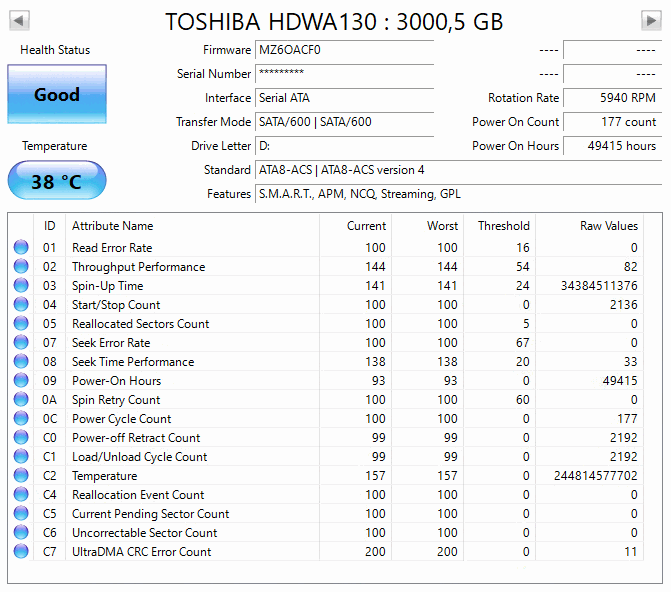Select the Throughput Performance raw value 82

coord(630,267)
